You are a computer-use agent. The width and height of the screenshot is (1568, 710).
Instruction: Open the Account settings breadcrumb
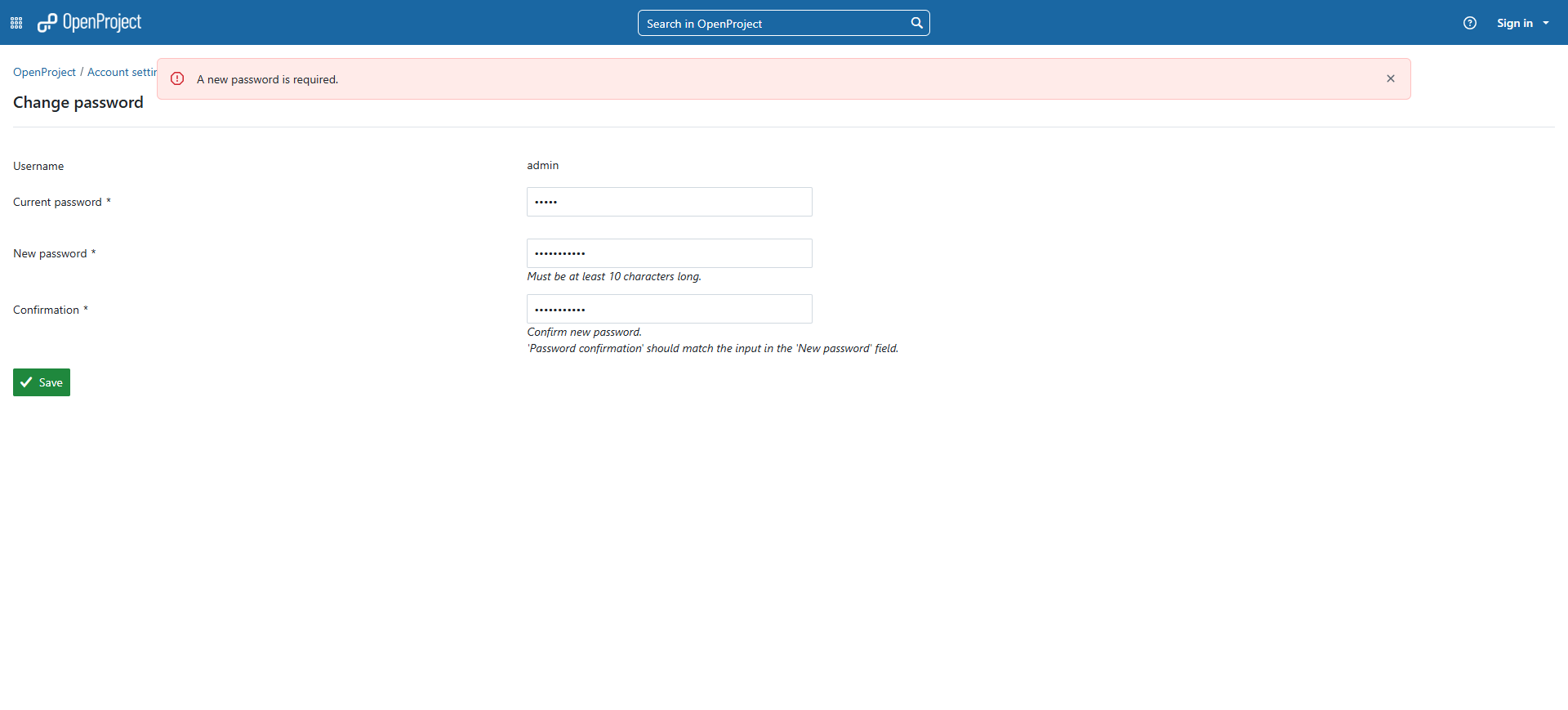click(121, 72)
